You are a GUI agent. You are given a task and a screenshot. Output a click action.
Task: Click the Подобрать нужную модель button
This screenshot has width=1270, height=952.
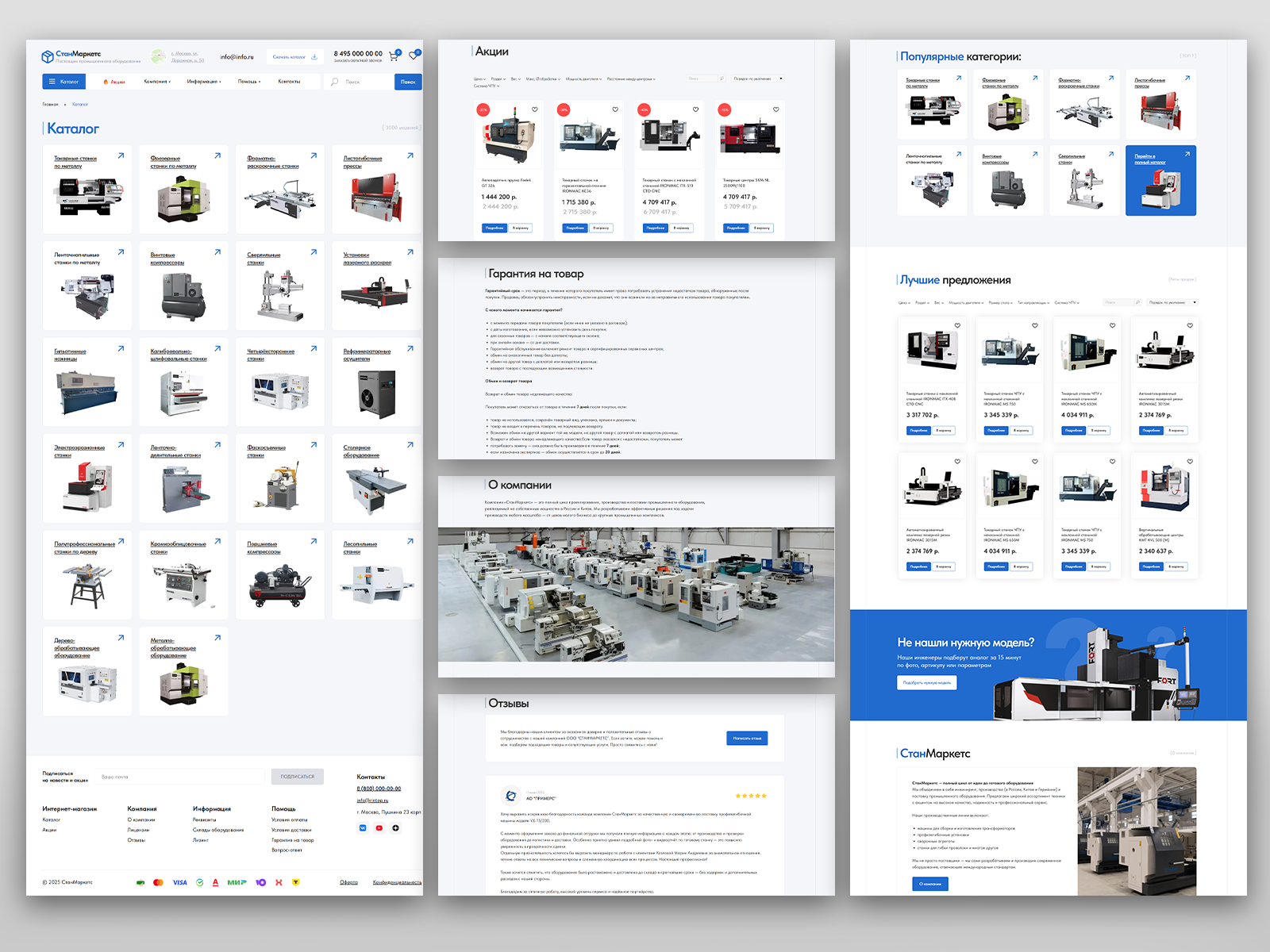[927, 682]
